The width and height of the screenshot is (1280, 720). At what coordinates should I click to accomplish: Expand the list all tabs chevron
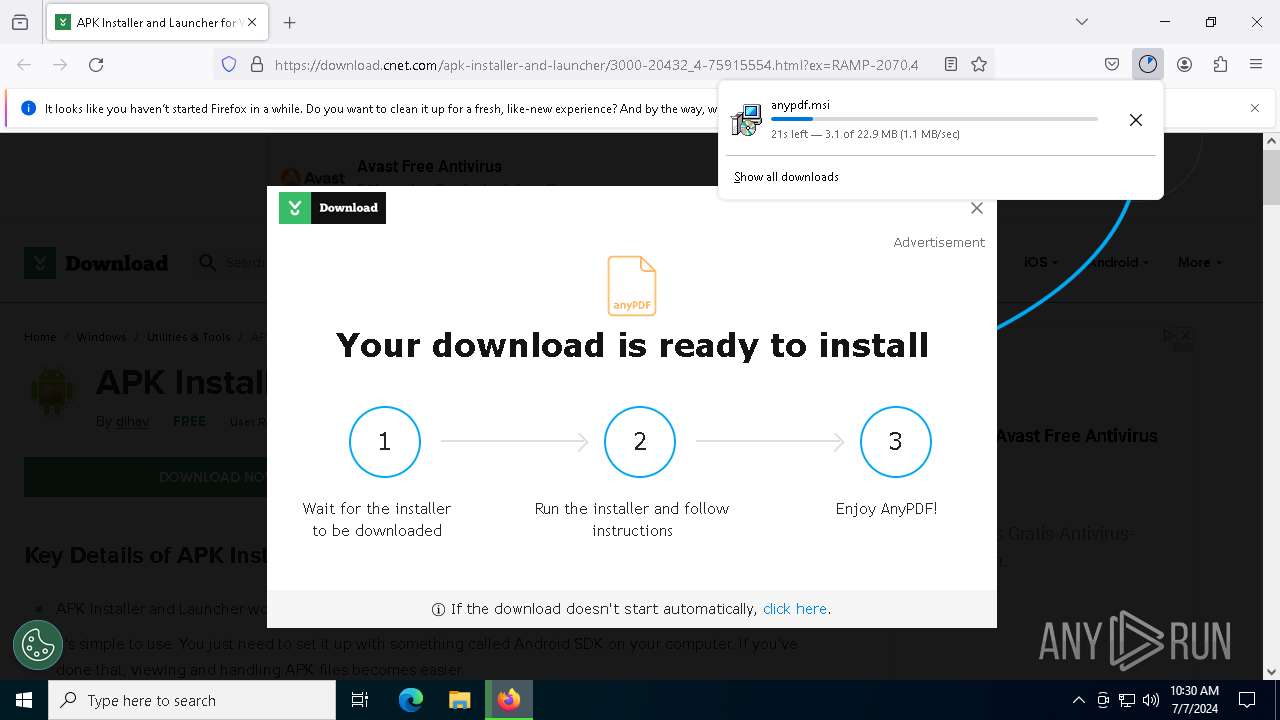pyautogui.click(x=1082, y=22)
